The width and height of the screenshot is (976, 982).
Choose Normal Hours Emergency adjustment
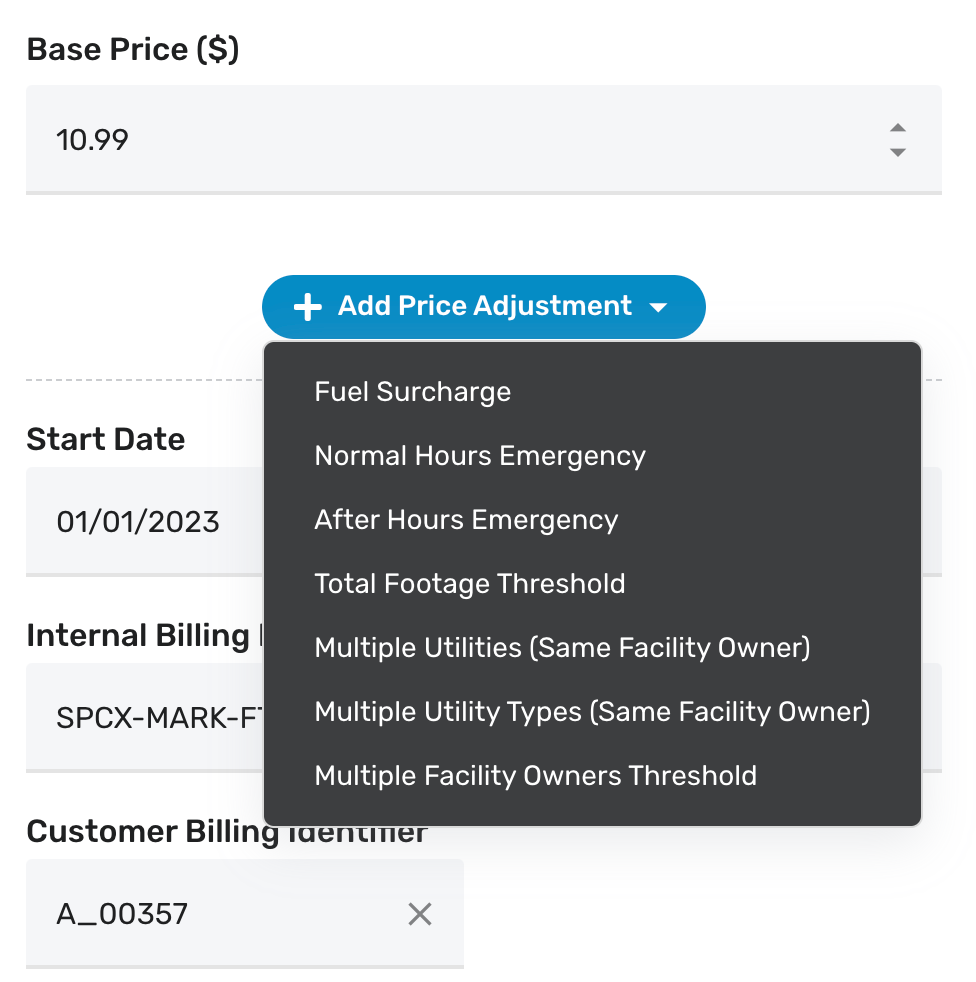coord(480,456)
